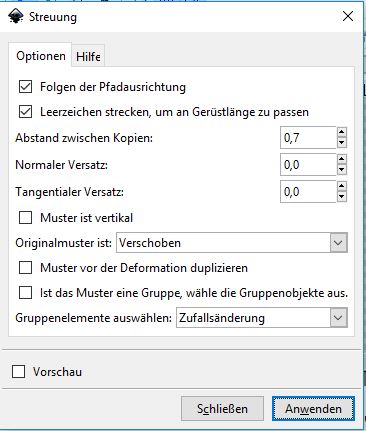Click the Schließen button
Screen dimensions: 366x431
(222, 409)
